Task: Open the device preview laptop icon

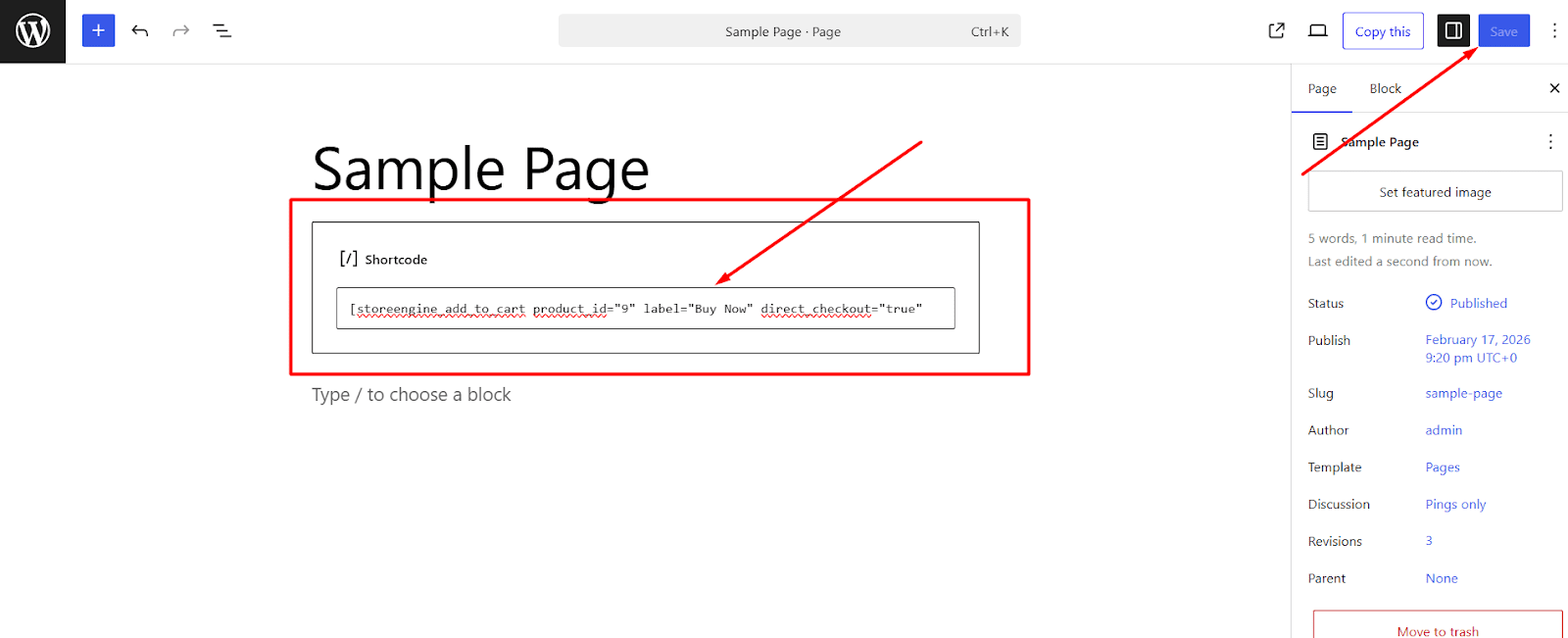Action: pyautogui.click(x=1317, y=30)
